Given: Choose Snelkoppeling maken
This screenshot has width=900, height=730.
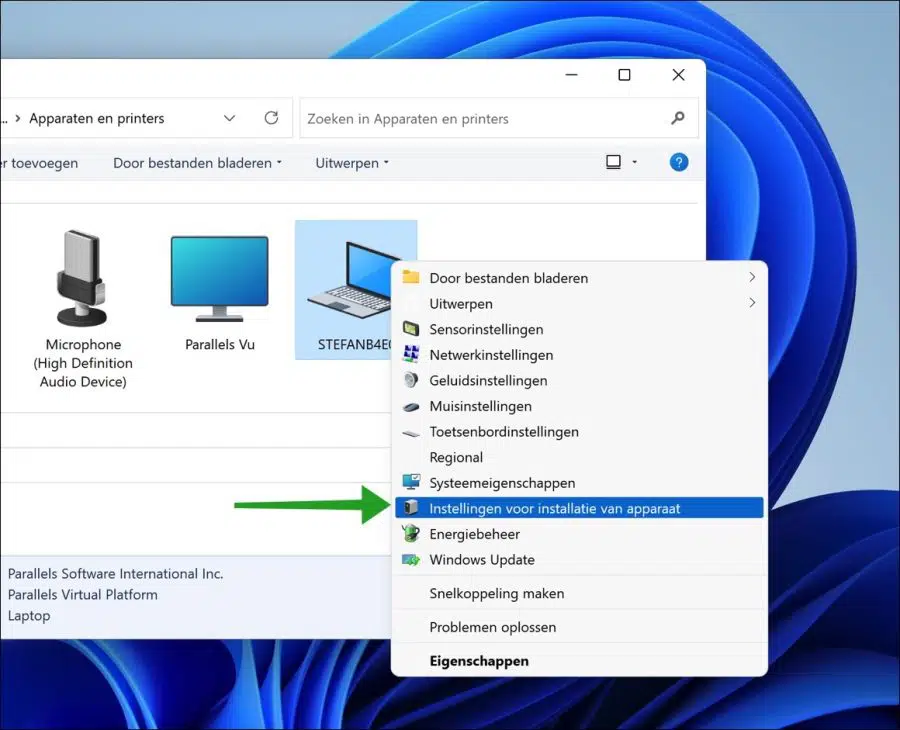Looking at the screenshot, I should [x=579, y=593].
